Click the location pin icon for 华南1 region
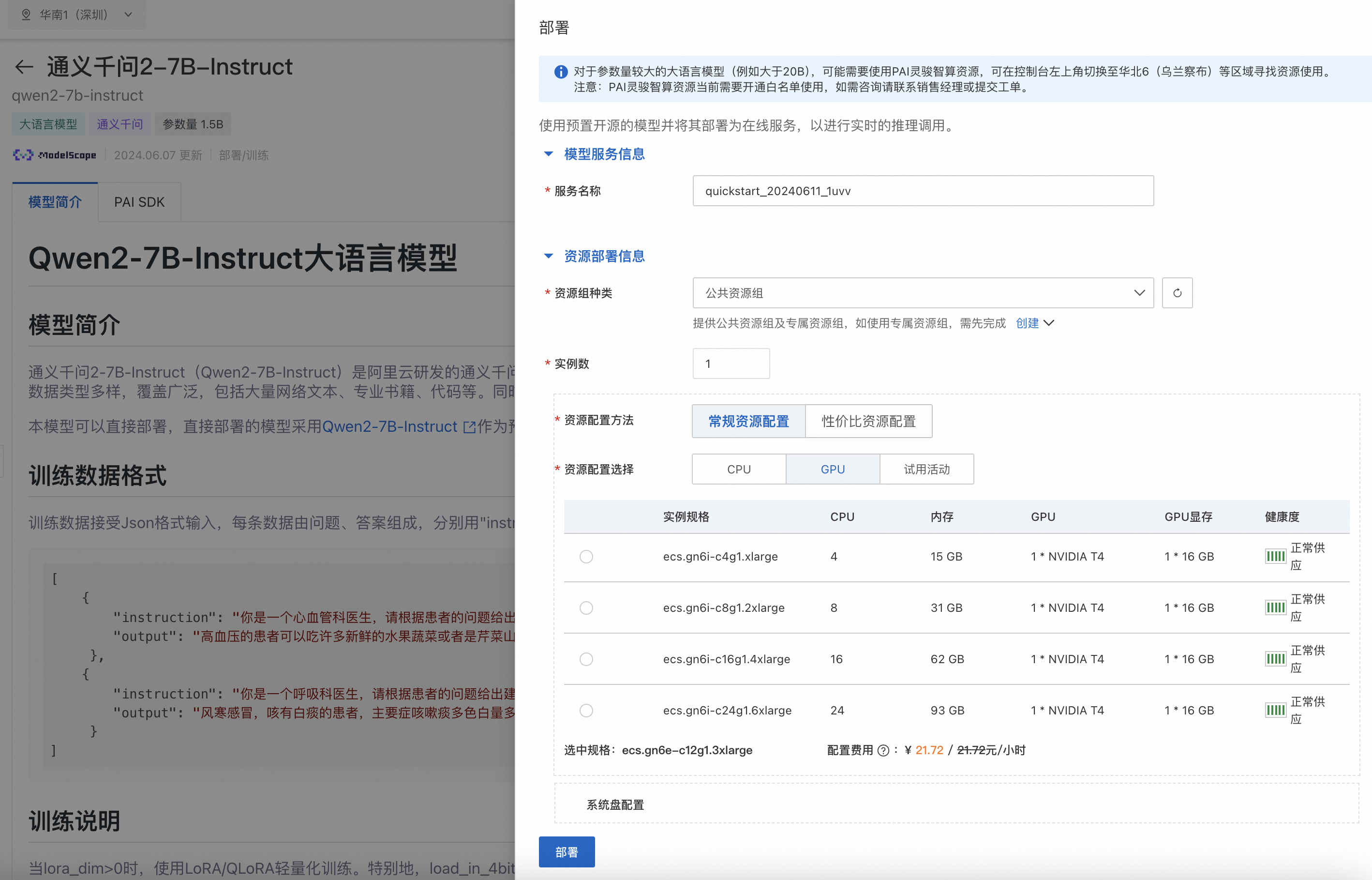 [26, 15]
